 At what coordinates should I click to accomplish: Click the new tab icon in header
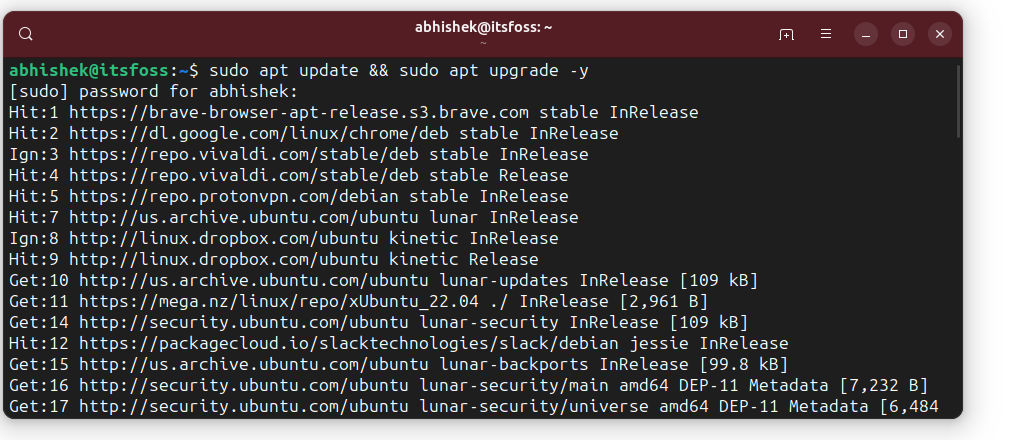[x=787, y=34]
